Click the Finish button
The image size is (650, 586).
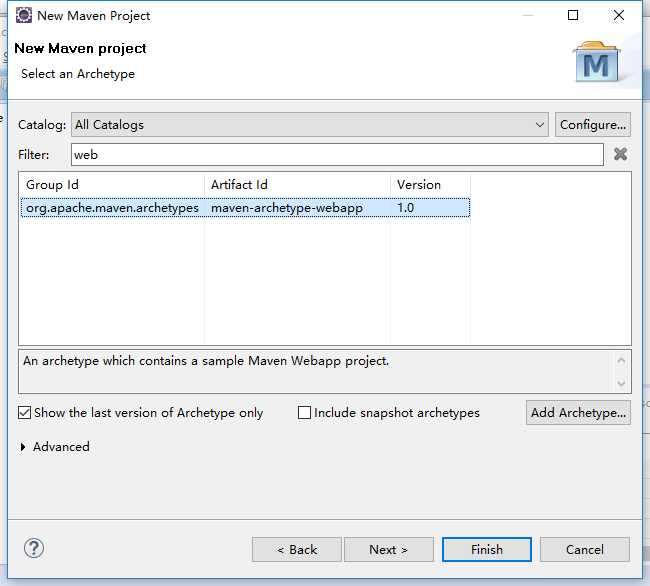(x=487, y=550)
